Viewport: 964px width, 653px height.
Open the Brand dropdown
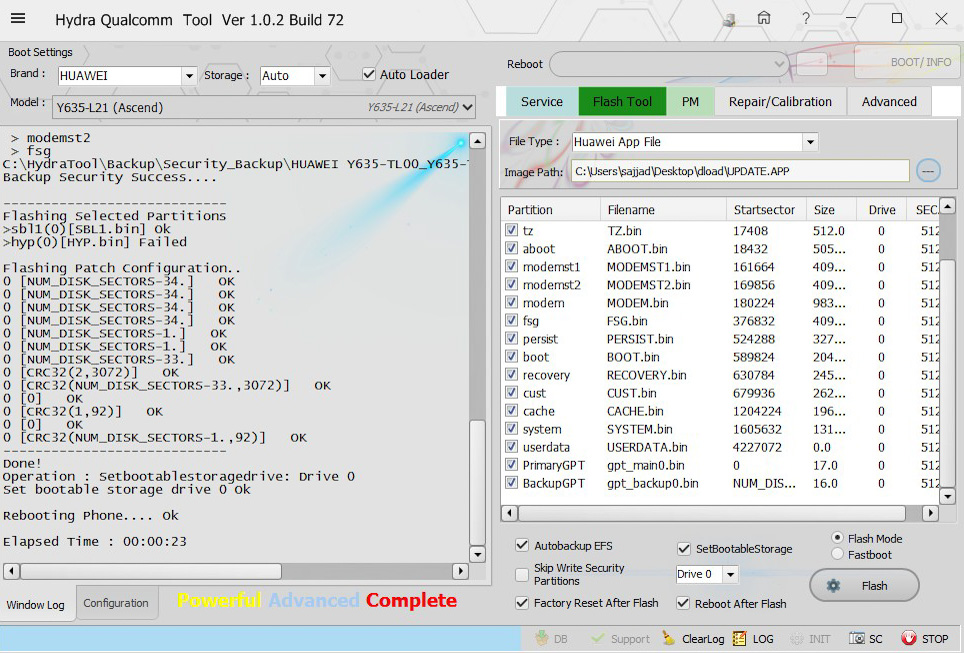pos(189,76)
